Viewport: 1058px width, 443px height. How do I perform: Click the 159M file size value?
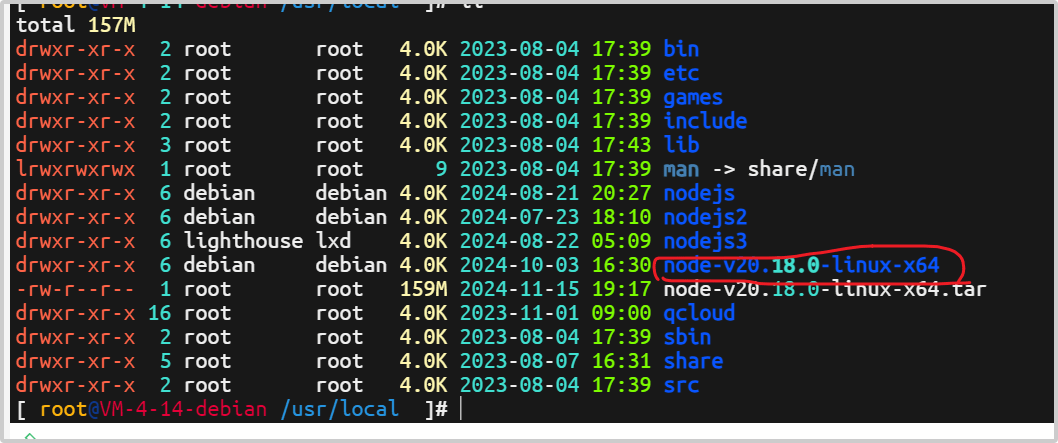point(423,289)
